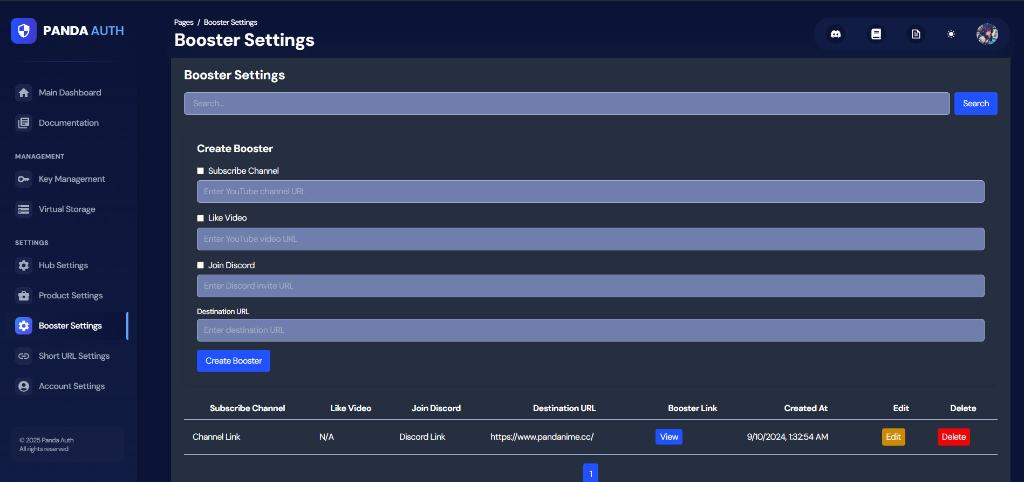Image resolution: width=1024 pixels, height=482 pixels.
Task: Click the Subscribe Channel column header
Action: pos(248,408)
